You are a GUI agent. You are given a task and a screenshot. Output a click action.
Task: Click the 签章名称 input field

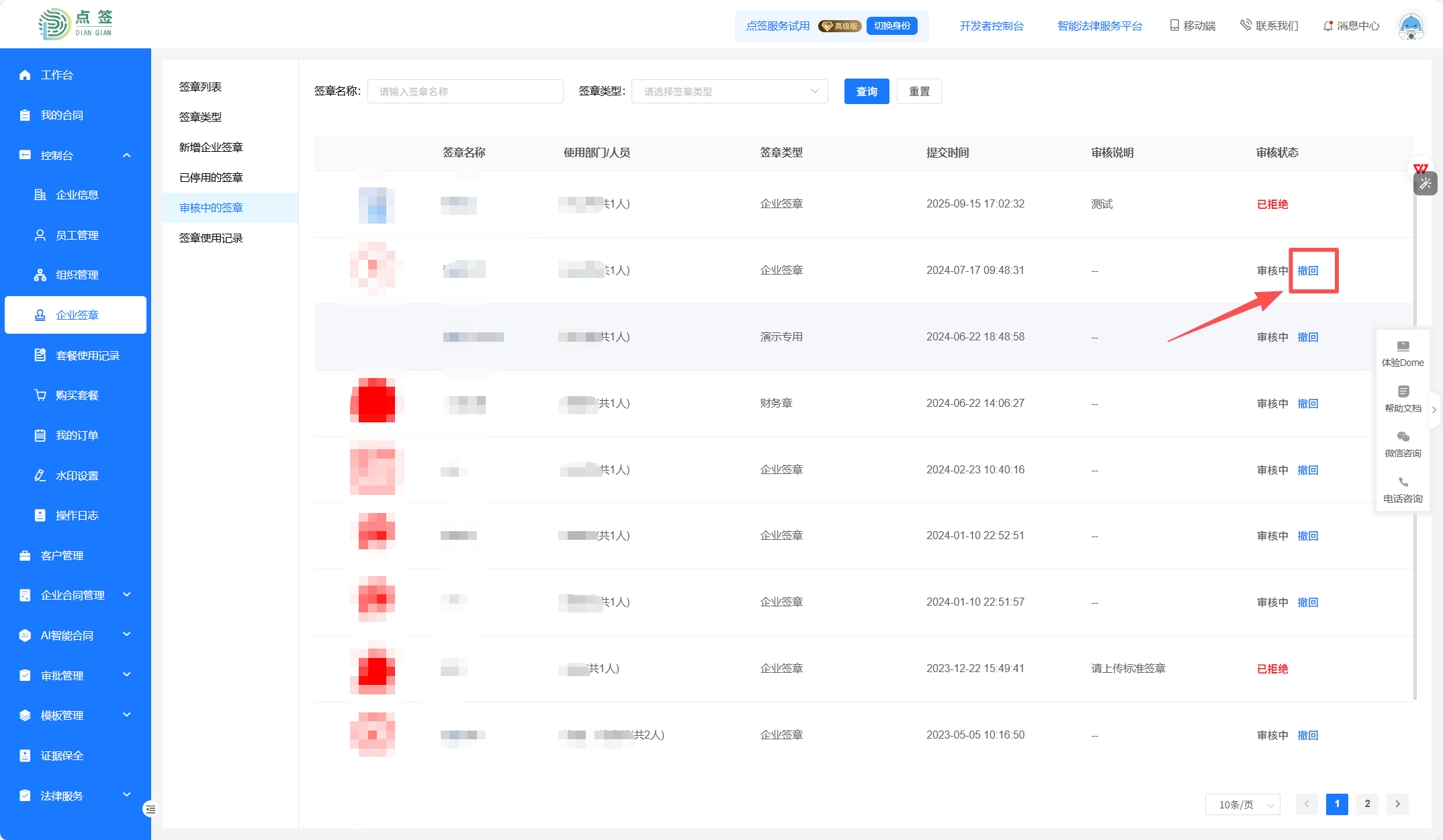[x=465, y=91]
